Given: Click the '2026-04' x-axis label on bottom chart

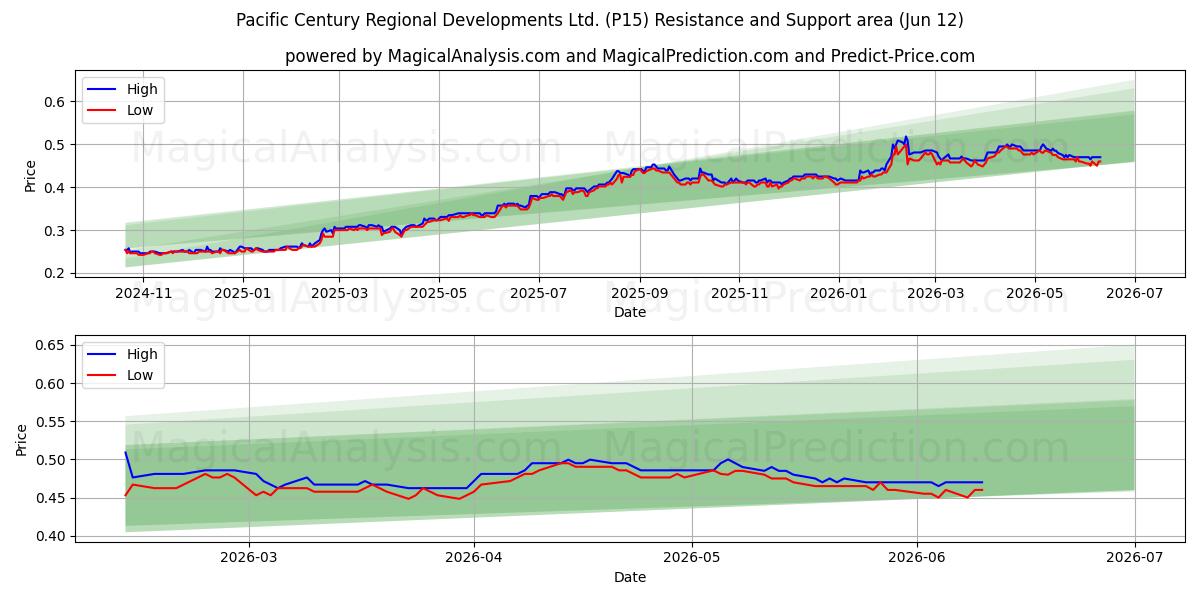Looking at the screenshot, I should (x=473, y=559).
